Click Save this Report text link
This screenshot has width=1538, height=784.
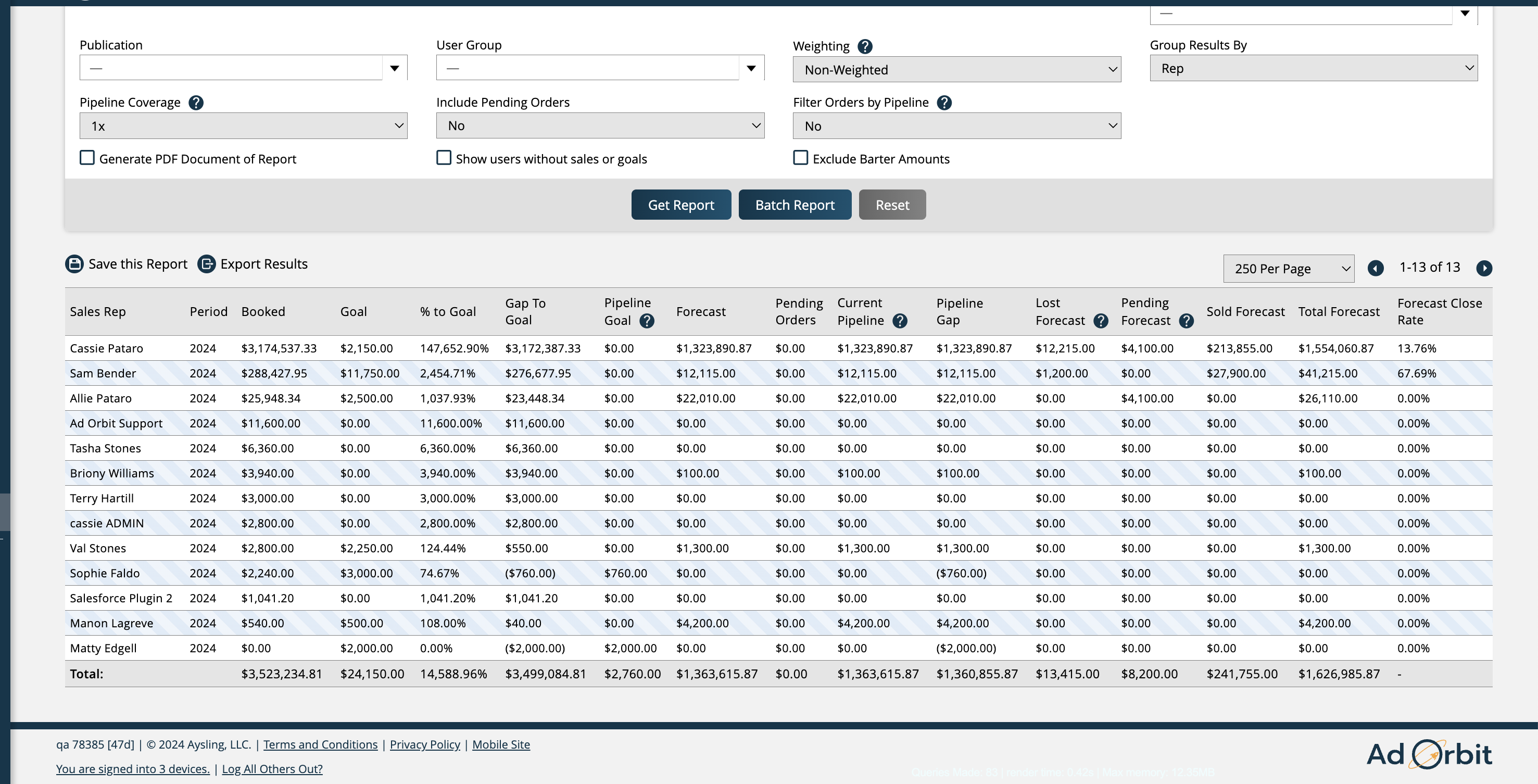[138, 264]
